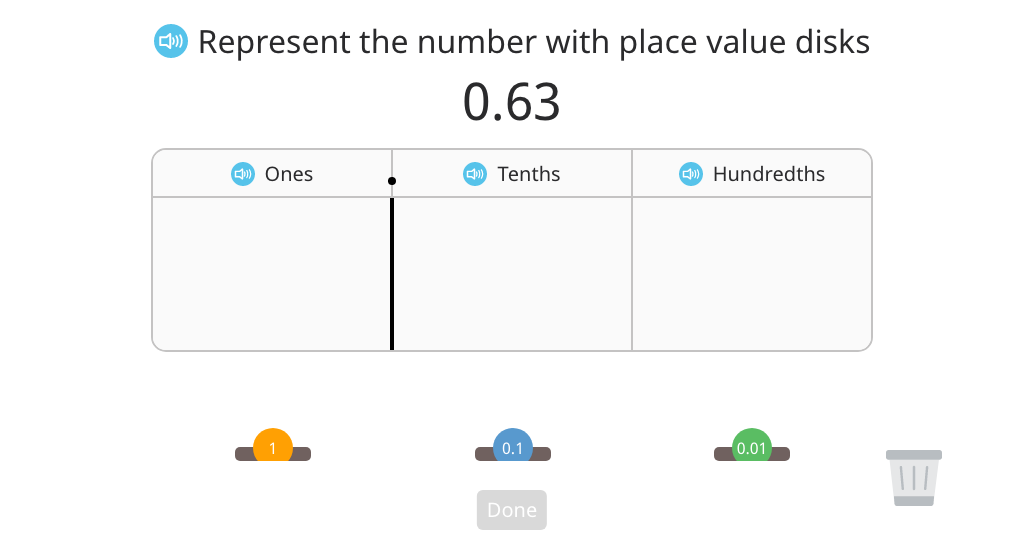Click inside the Tenths column area
1024x560 pixels.
pyautogui.click(x=513, y=273)
